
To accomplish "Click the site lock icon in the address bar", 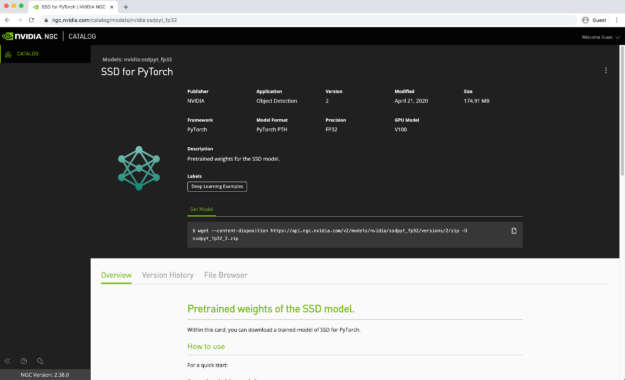I will tap(46, 20).
